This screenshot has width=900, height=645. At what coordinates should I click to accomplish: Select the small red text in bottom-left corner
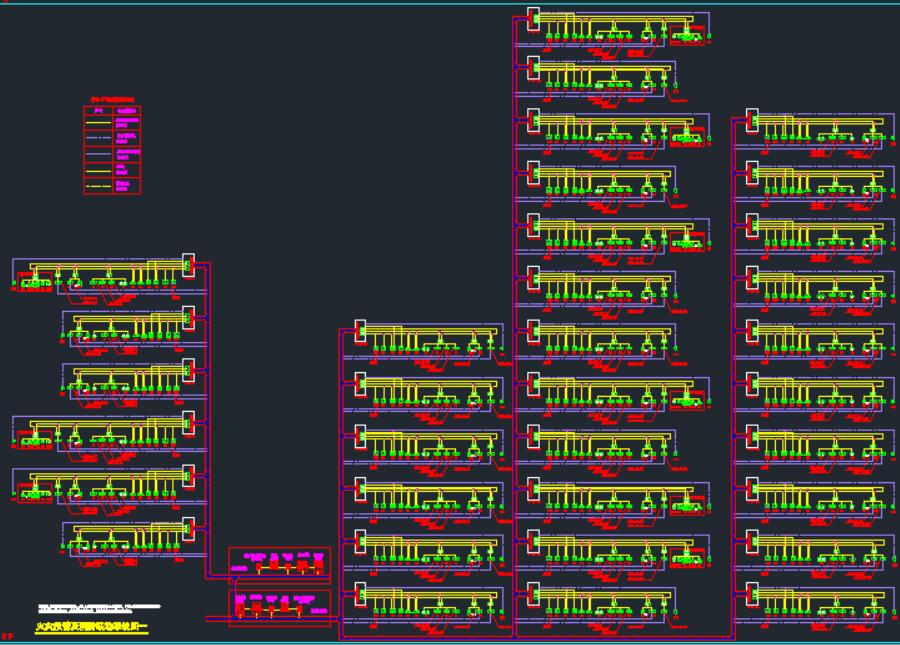8,635
